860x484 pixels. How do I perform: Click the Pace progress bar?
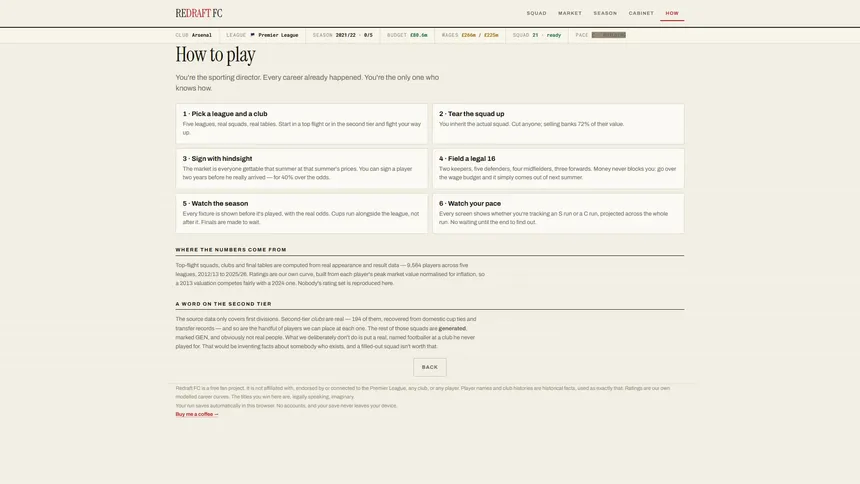(608, 35)
